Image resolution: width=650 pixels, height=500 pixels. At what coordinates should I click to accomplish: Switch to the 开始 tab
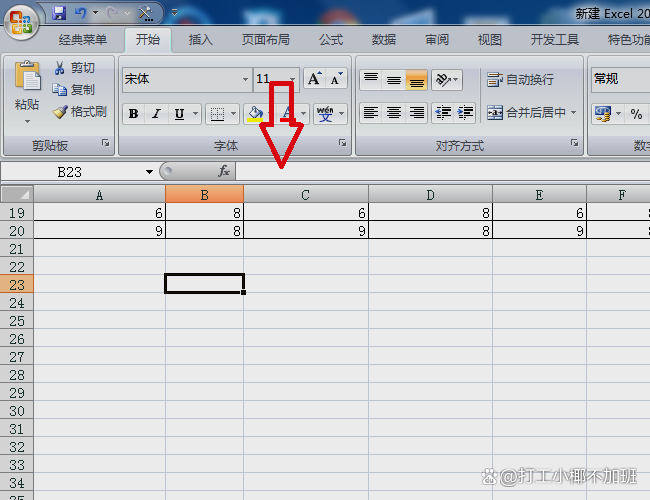[x=148, y=40]
